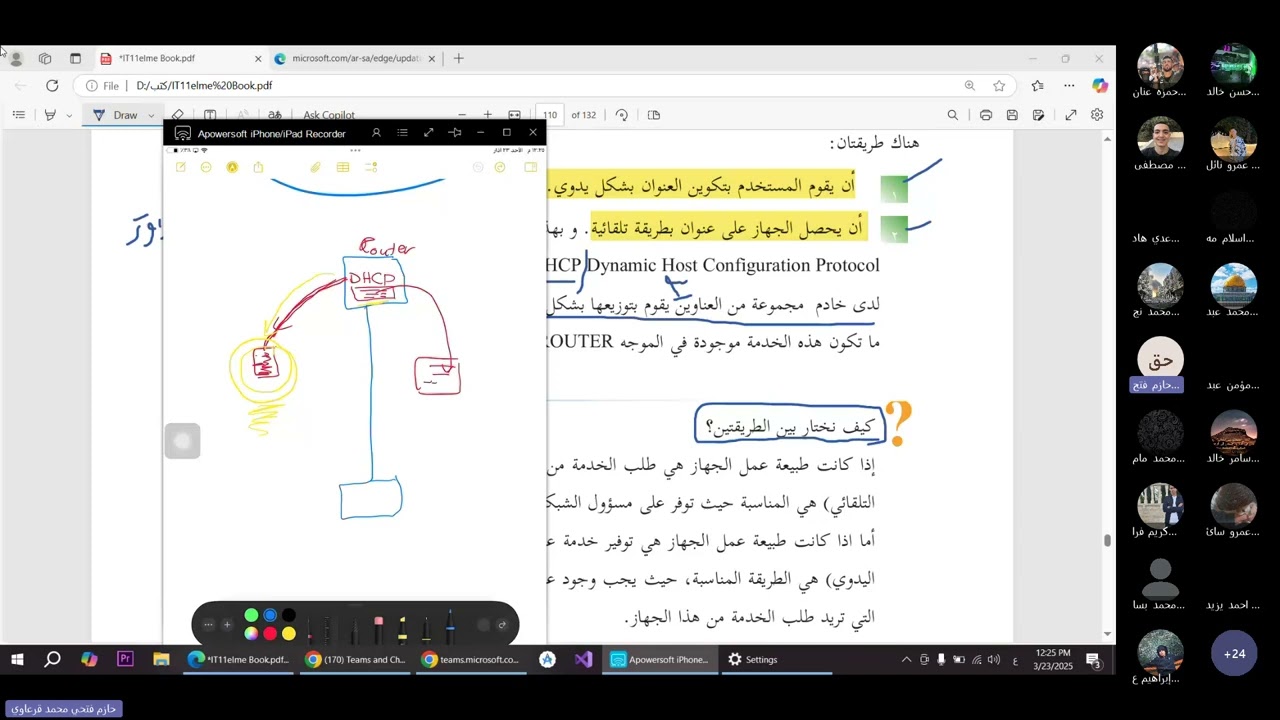
Task: Click the page number field showing 110
Action: click(x=550, y=115)
